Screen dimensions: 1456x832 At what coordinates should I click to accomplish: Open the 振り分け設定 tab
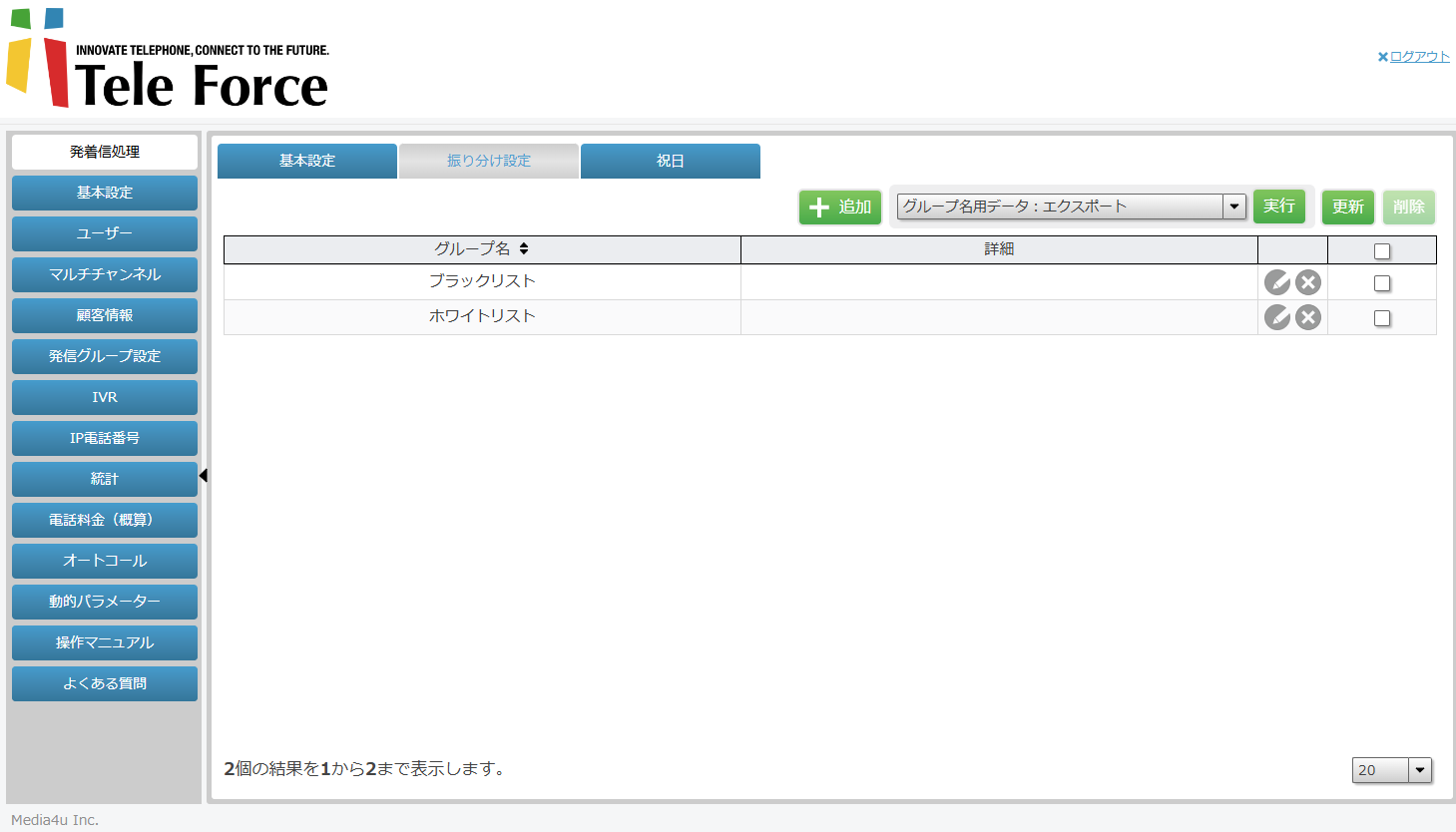click(x=488, y=161)
